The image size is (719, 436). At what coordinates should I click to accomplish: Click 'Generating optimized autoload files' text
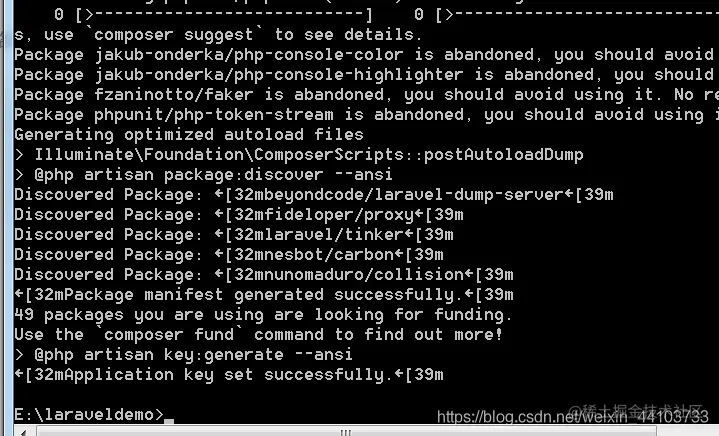(x=189, y=134)
